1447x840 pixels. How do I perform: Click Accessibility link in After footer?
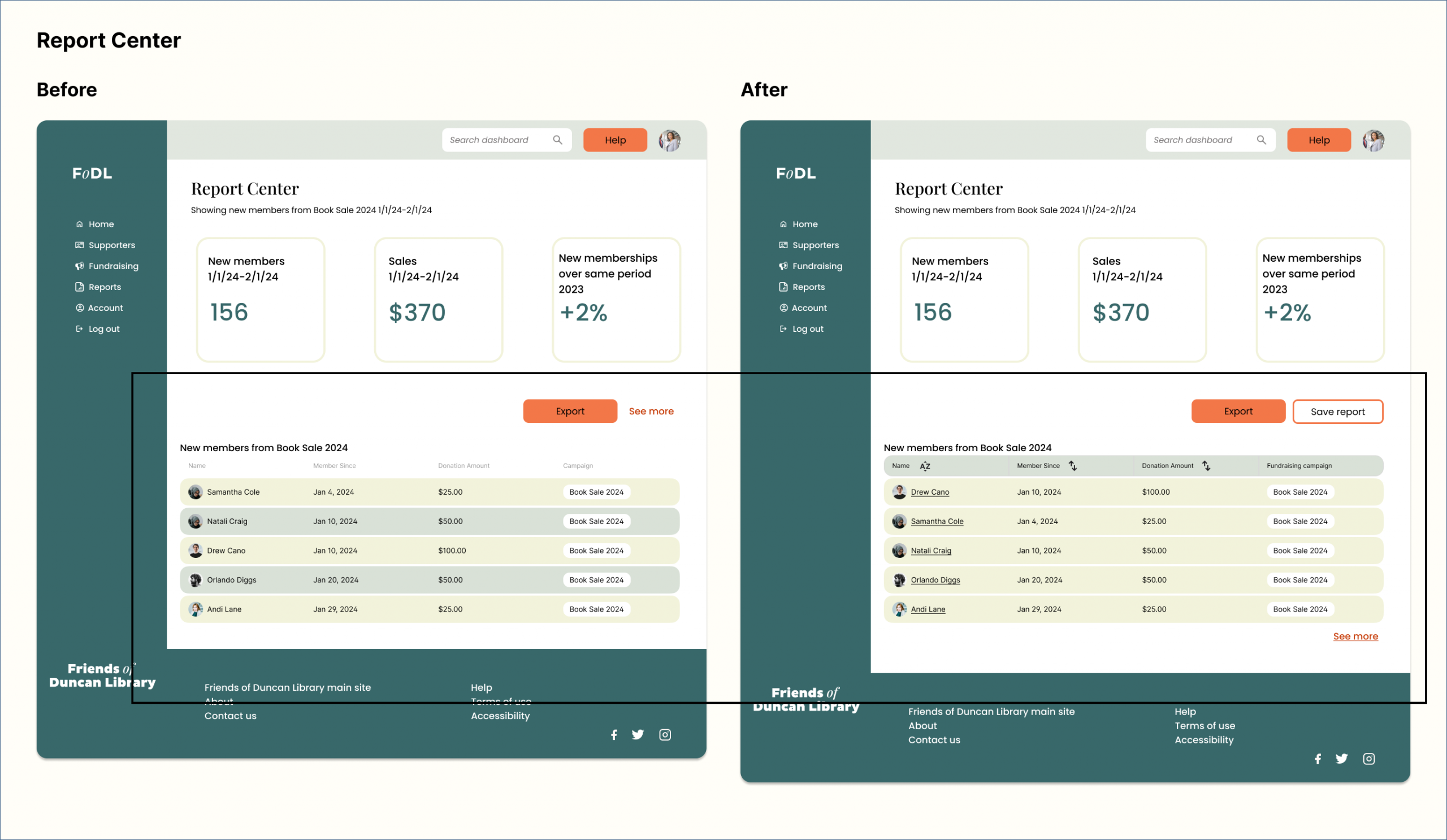coord(1203,740)
